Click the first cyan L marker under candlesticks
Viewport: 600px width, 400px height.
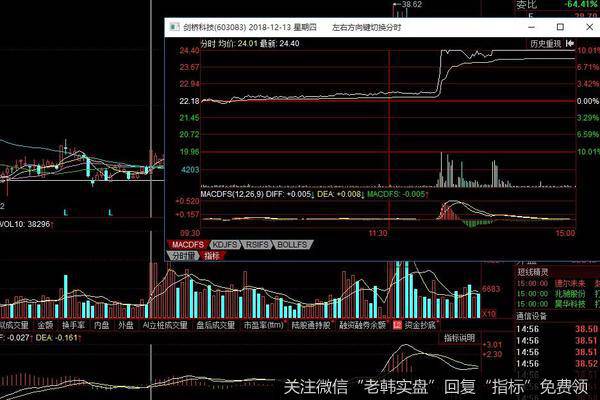tap(66, 212)
